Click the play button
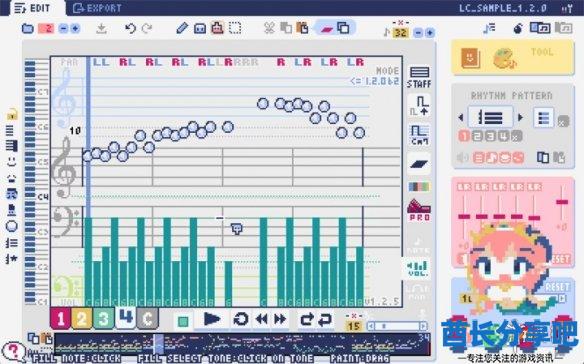 click(x=212, y=319)
